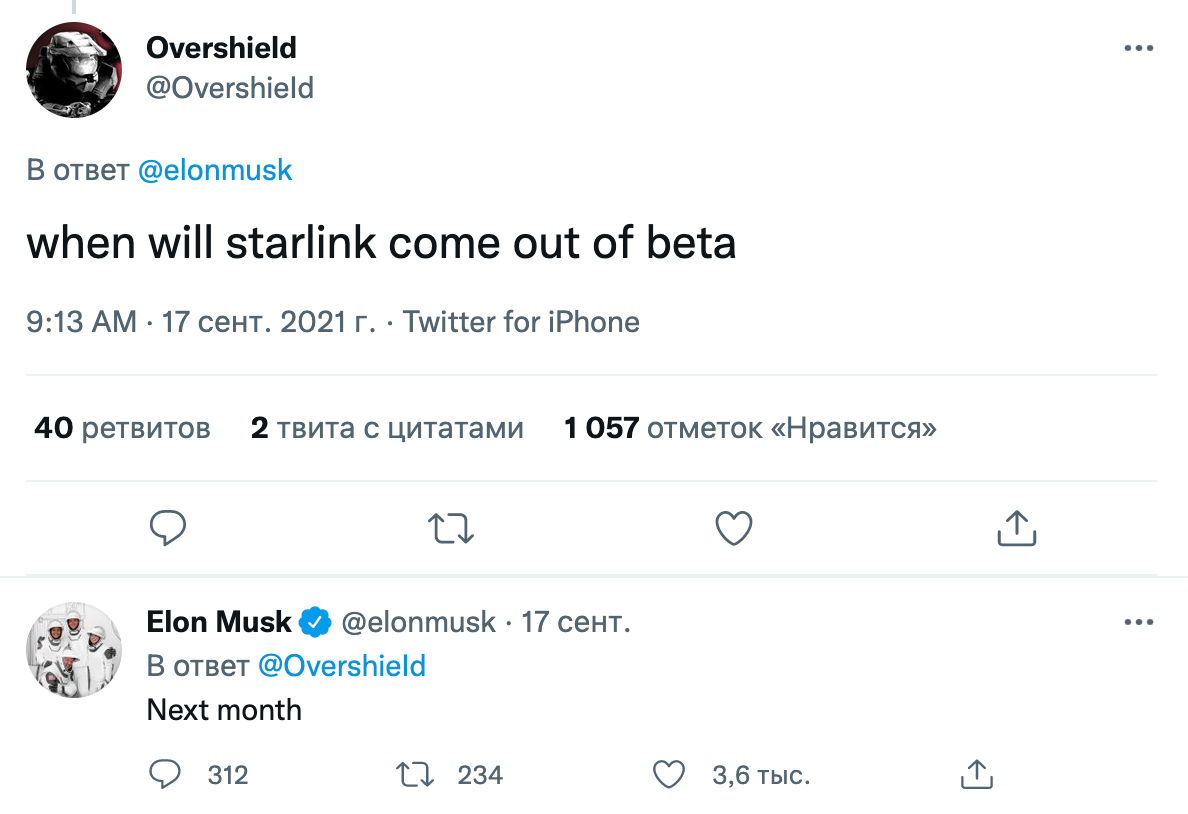This screenshot has height=814, width=1188.
Task: Click the reply icon on Elon Musk's reply
Action: tap(165, 774)
